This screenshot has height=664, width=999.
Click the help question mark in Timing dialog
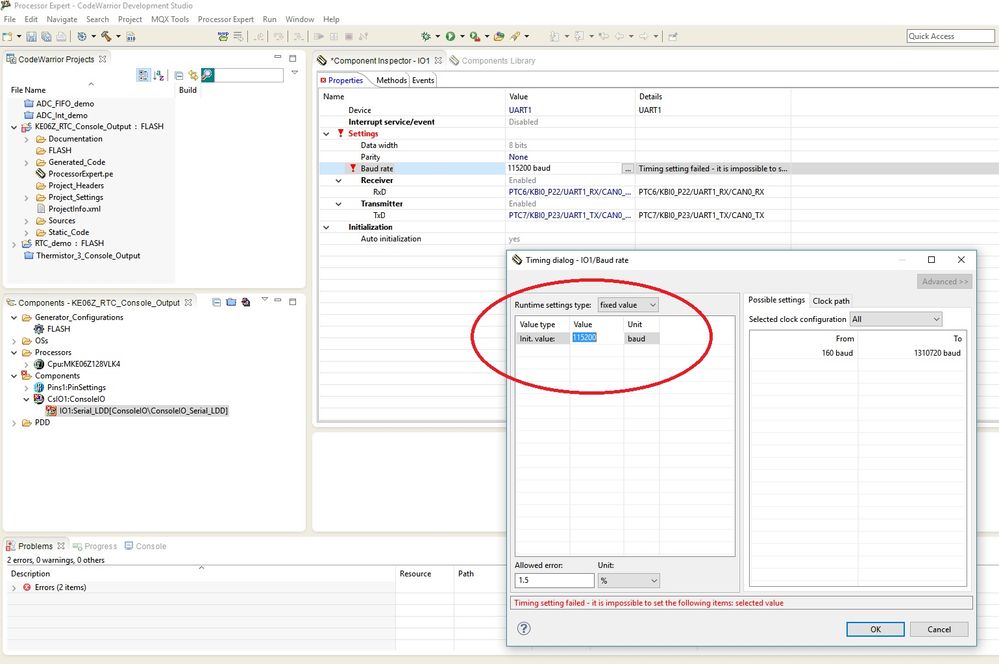pos(524,628)
